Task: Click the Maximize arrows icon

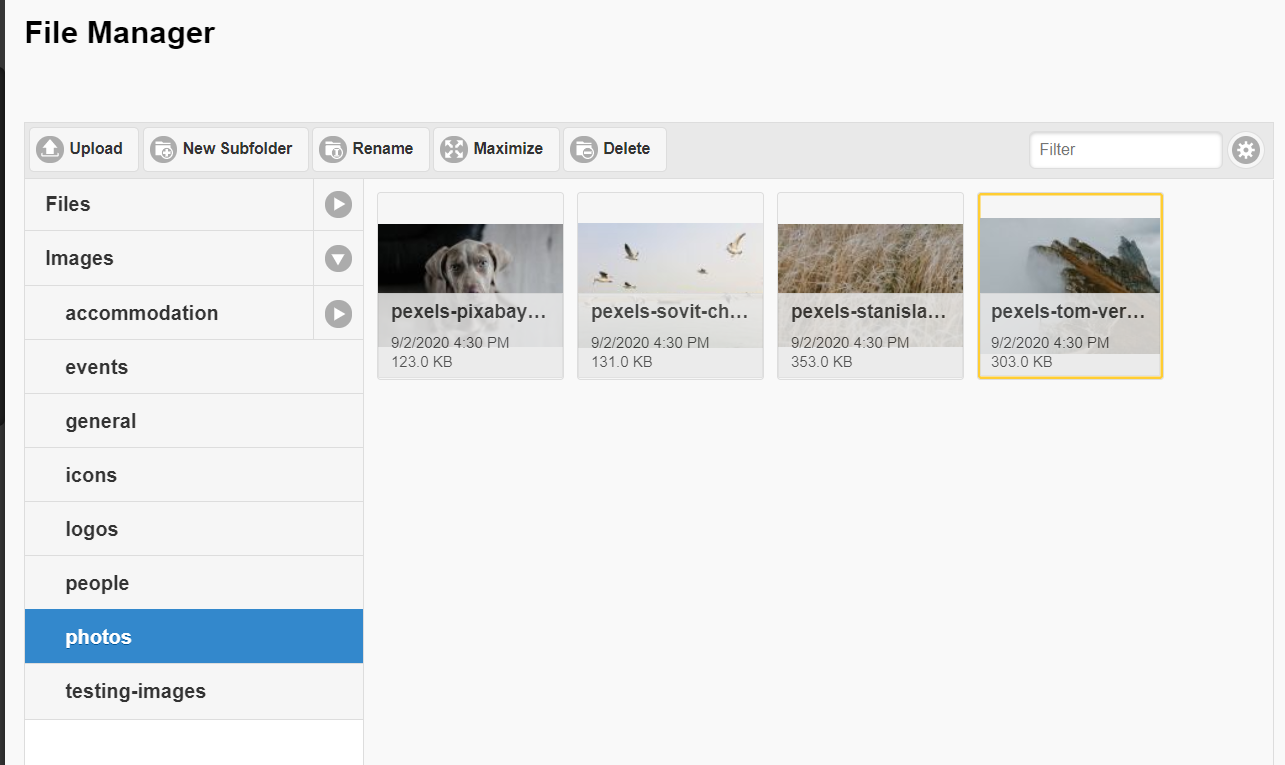Action: pyautogui.click(x=454, y=149)
